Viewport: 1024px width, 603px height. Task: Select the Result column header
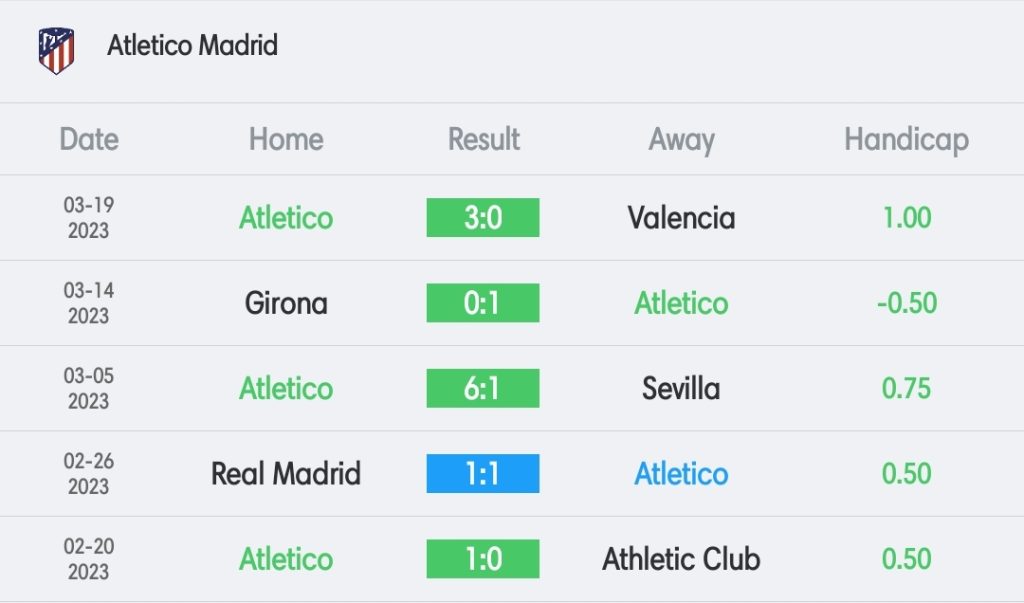(x=483, y=139)
